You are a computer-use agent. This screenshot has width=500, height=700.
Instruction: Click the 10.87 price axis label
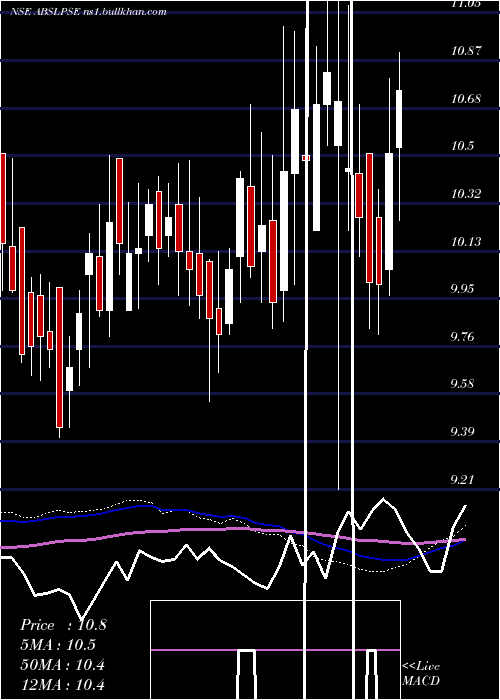click(466, 50)
